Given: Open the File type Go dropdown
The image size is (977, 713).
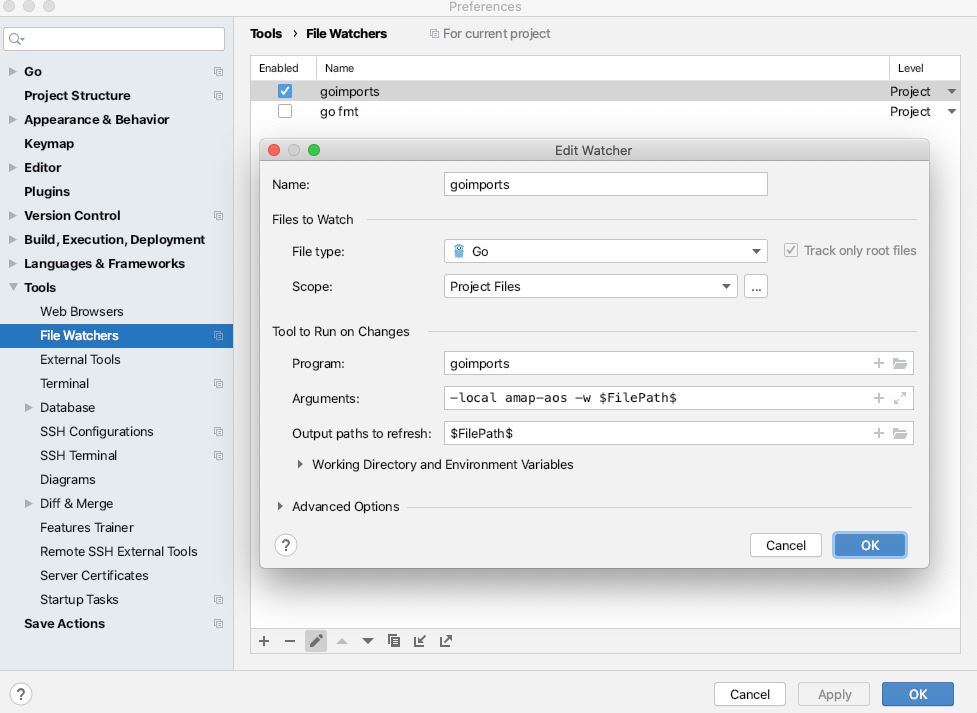Looking at the screenshot, I should tap(605, 251).
